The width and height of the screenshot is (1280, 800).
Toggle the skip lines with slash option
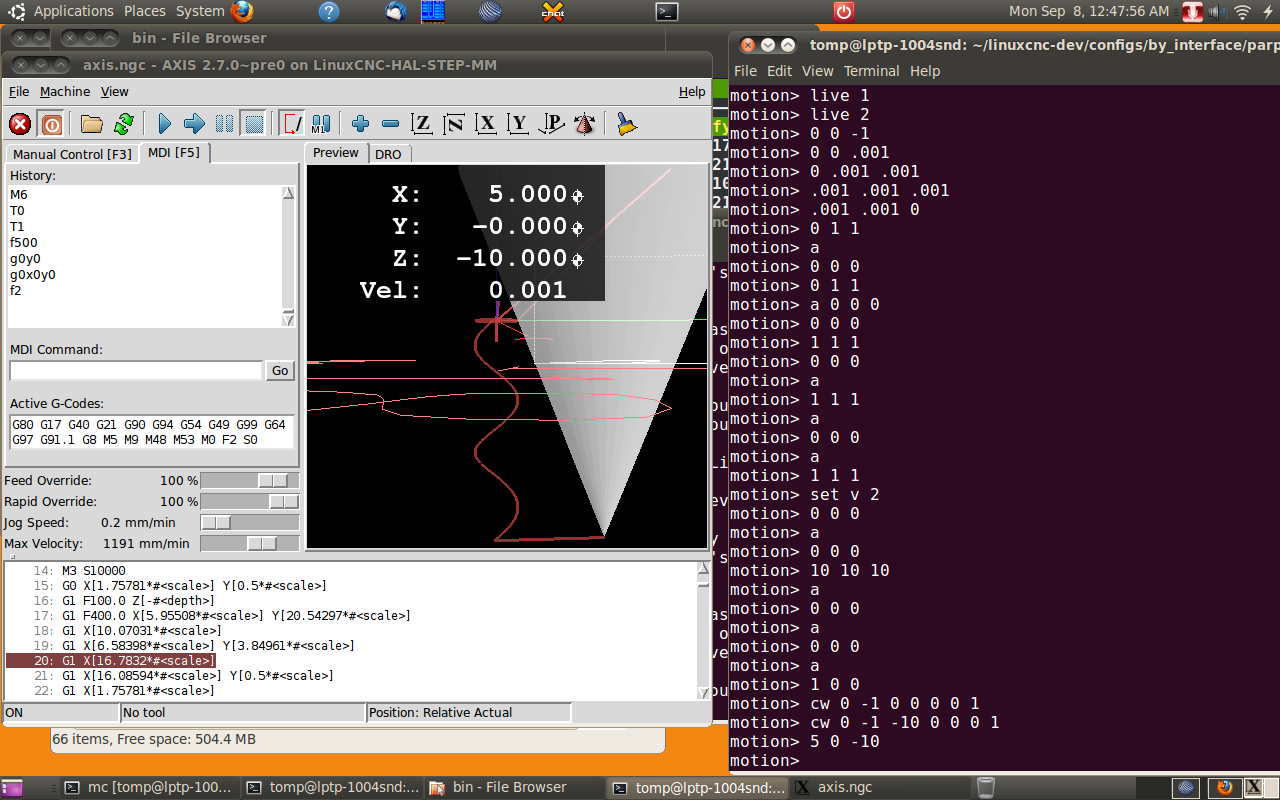(291, 124)
